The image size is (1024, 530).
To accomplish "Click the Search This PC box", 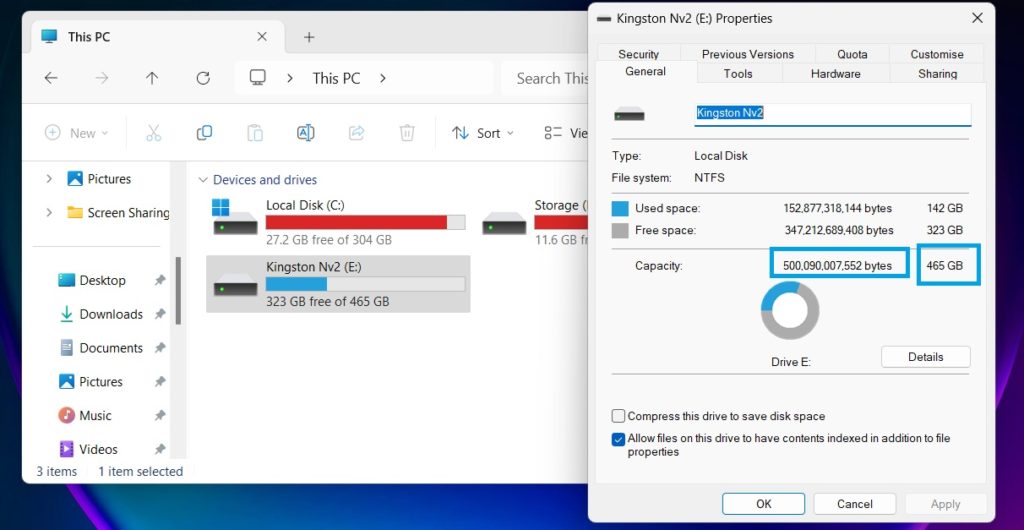I will 545,78.
